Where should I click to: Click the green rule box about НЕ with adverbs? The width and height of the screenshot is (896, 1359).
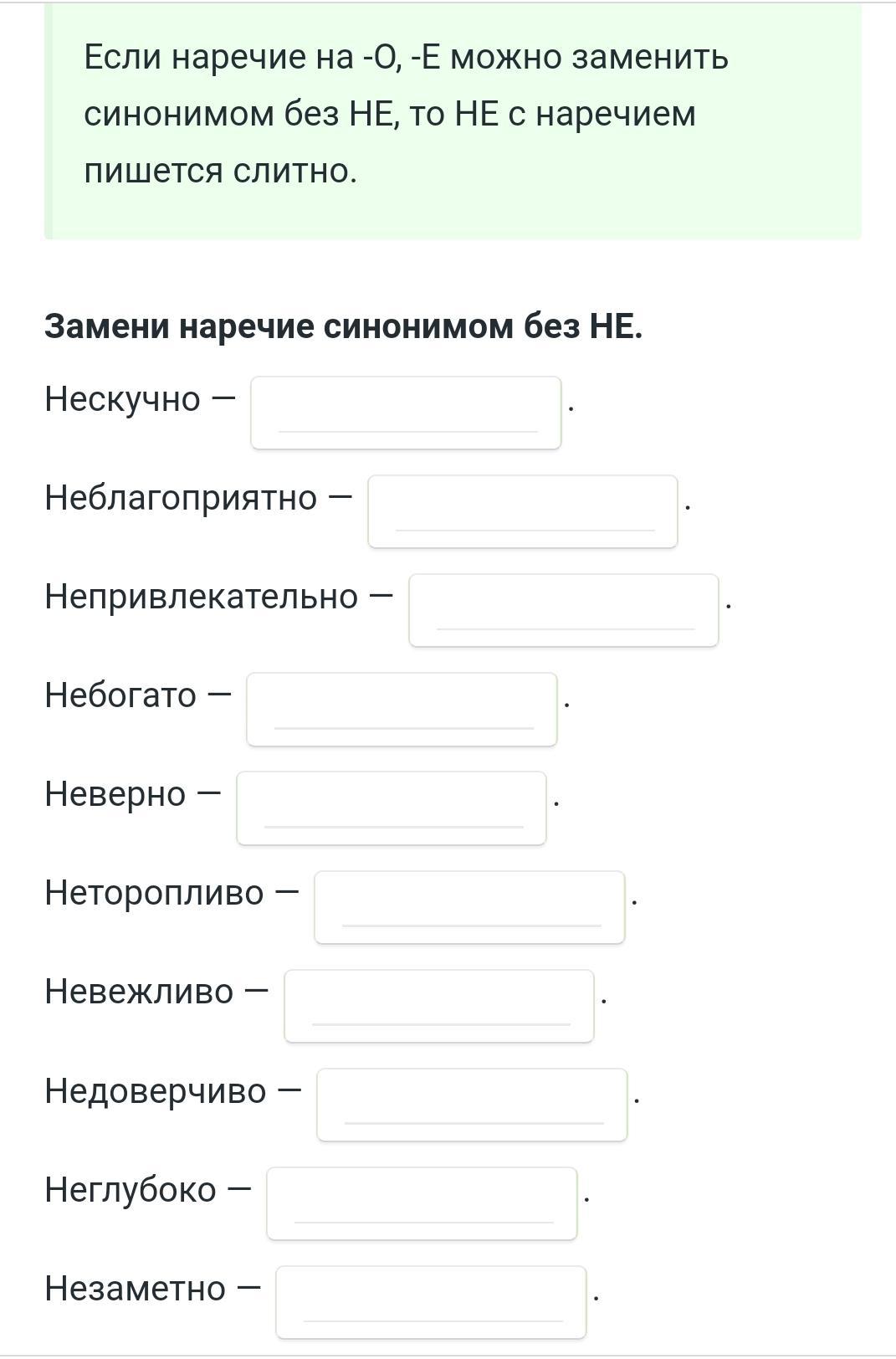453,121
